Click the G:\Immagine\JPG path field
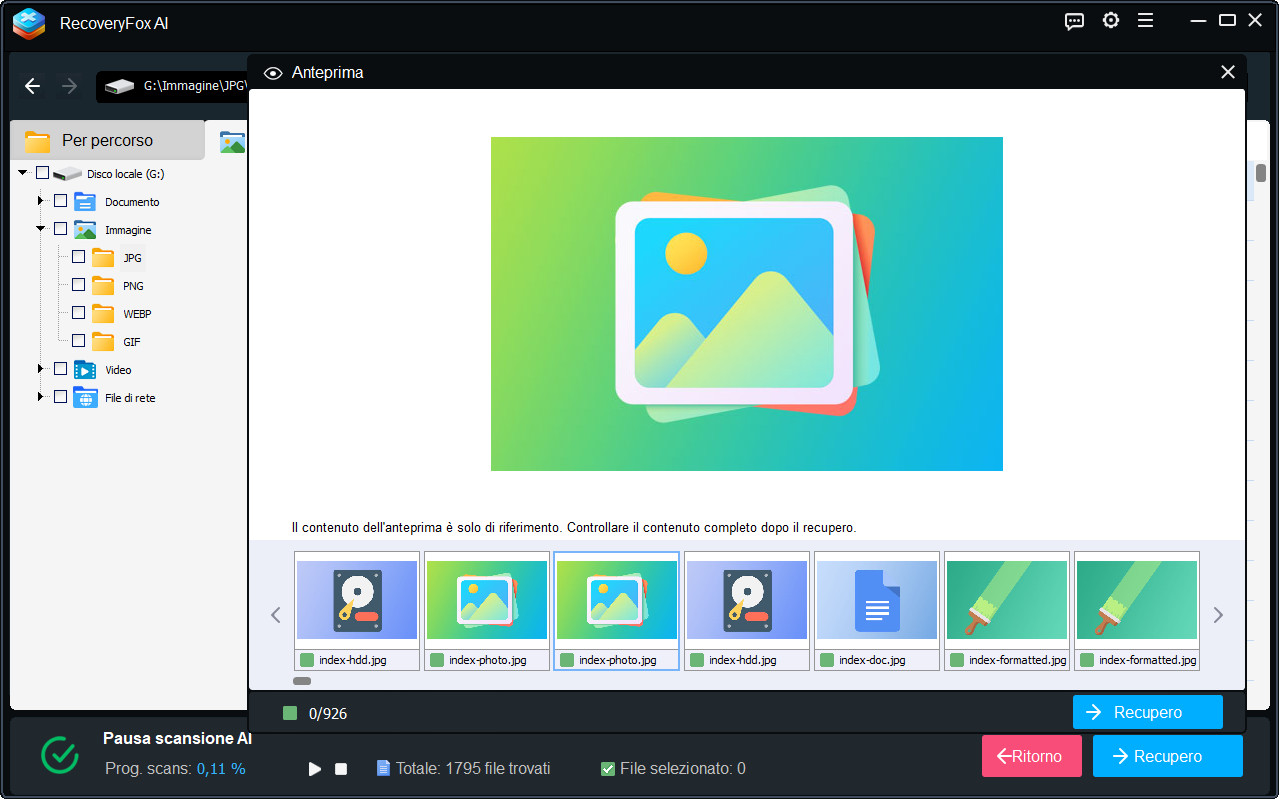This screenshot has width=1279, height=799. tap(172, 86)
